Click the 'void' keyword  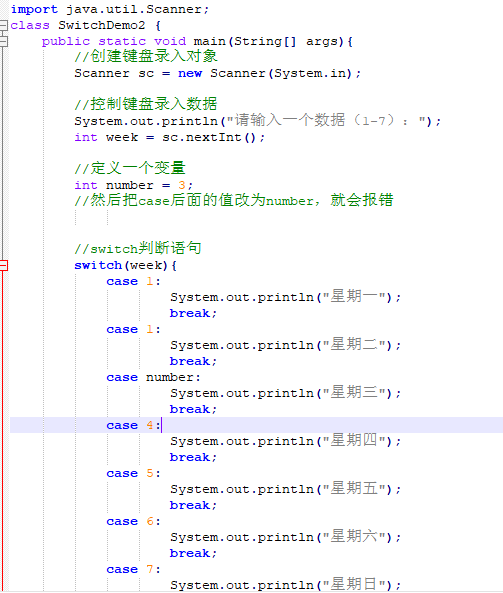170,41
